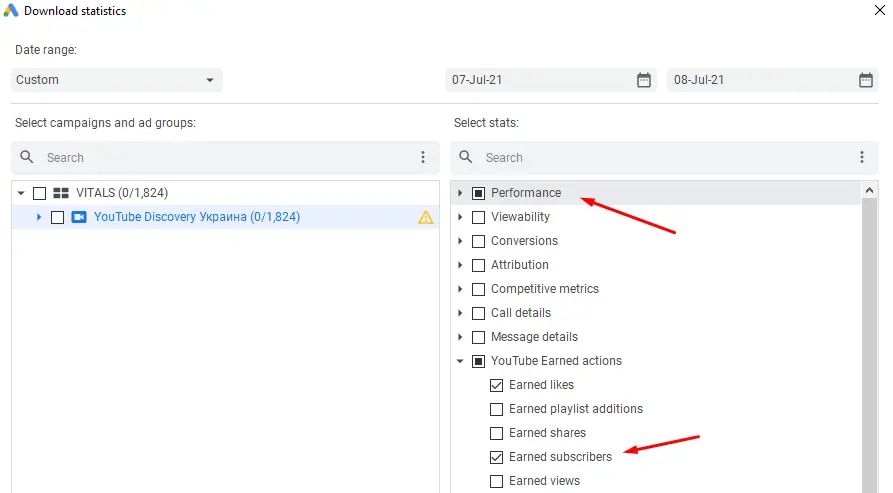Open the start date calendar picker icon

pos(644,80)
